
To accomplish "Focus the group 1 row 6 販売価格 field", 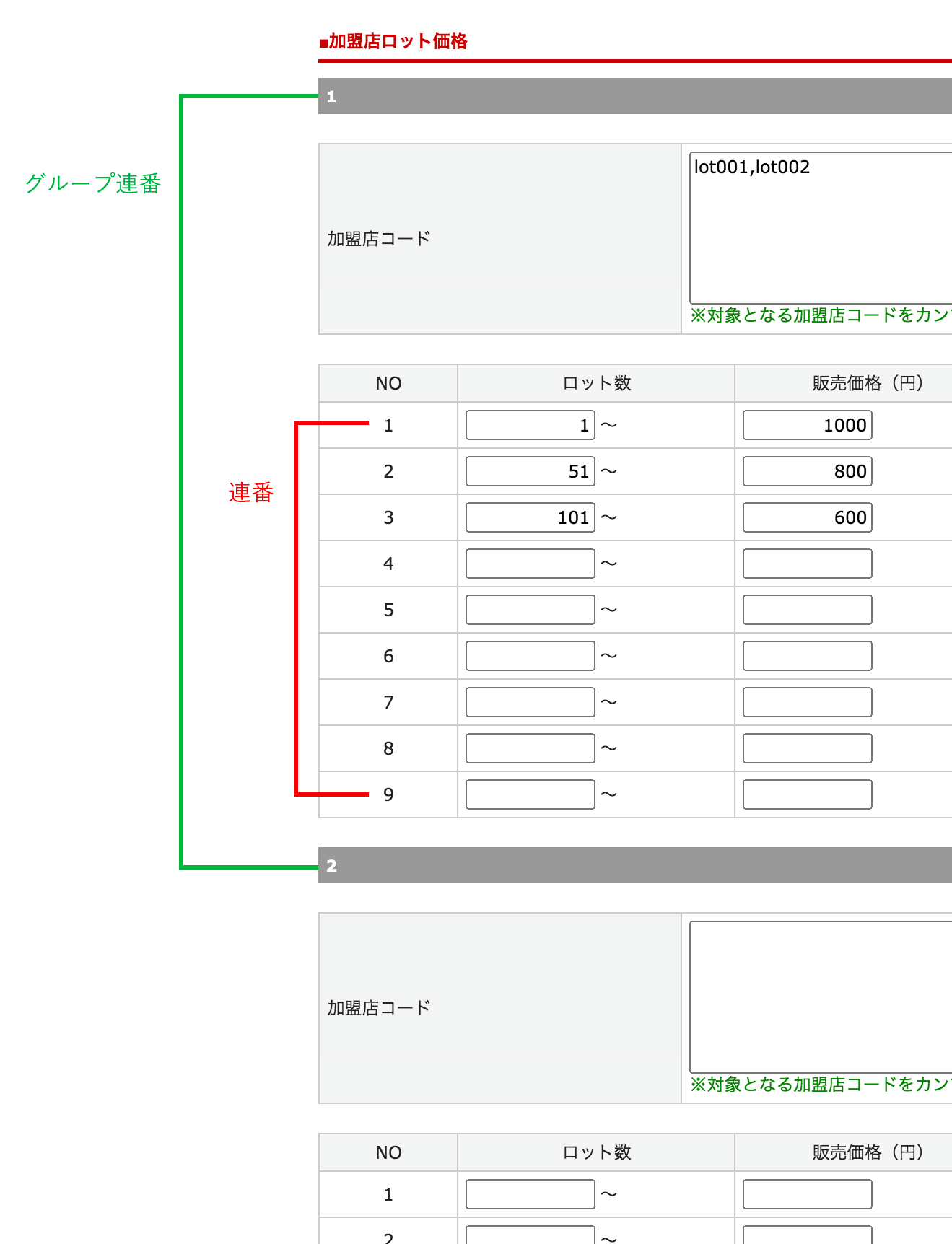I will [x=808, y=656].
